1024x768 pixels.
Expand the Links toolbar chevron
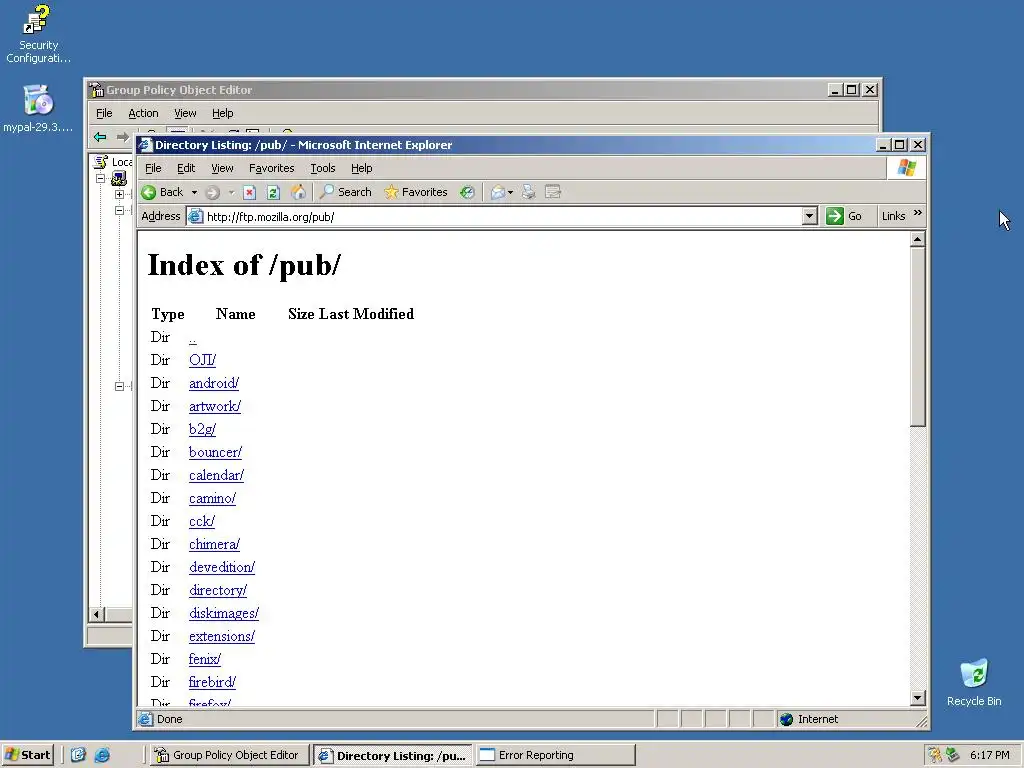click(918, 214)
